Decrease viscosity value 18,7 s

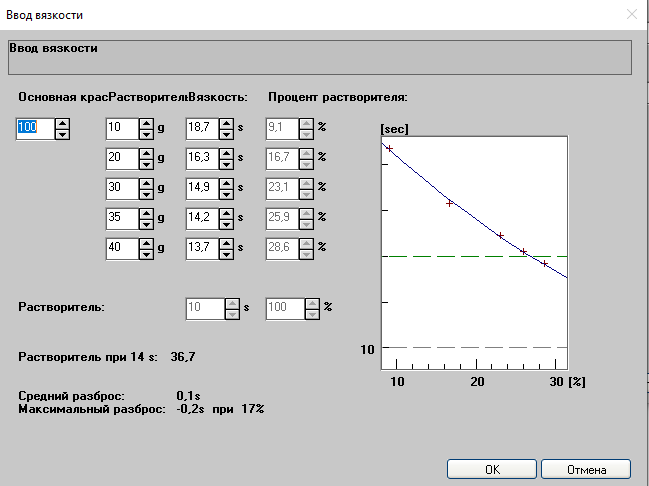226,134
